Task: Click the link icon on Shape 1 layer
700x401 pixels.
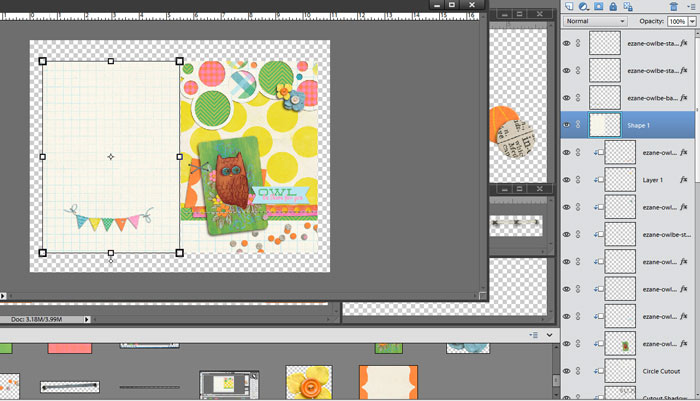Action: click(578, 125)
